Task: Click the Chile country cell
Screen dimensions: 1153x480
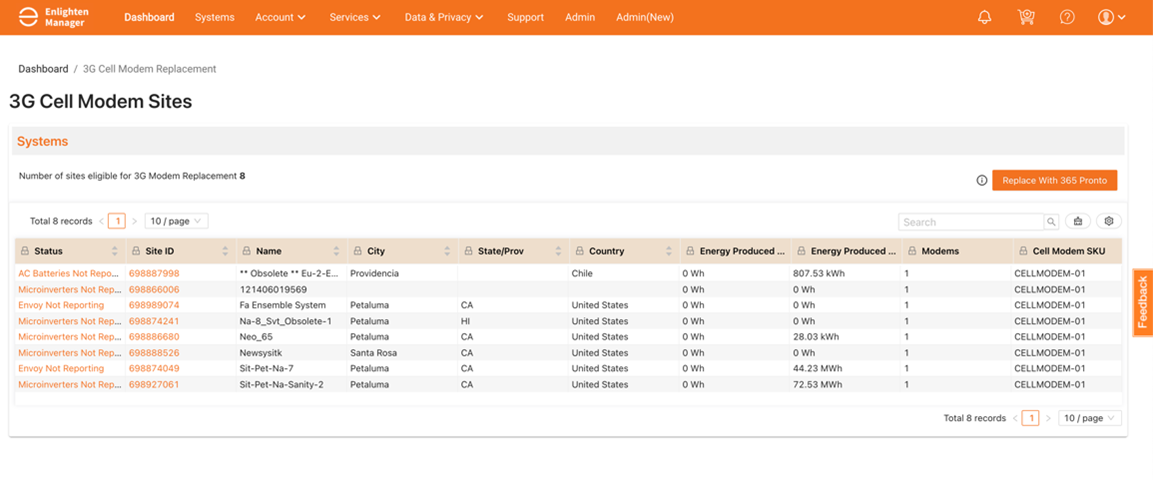Action: tap(582, 273)
